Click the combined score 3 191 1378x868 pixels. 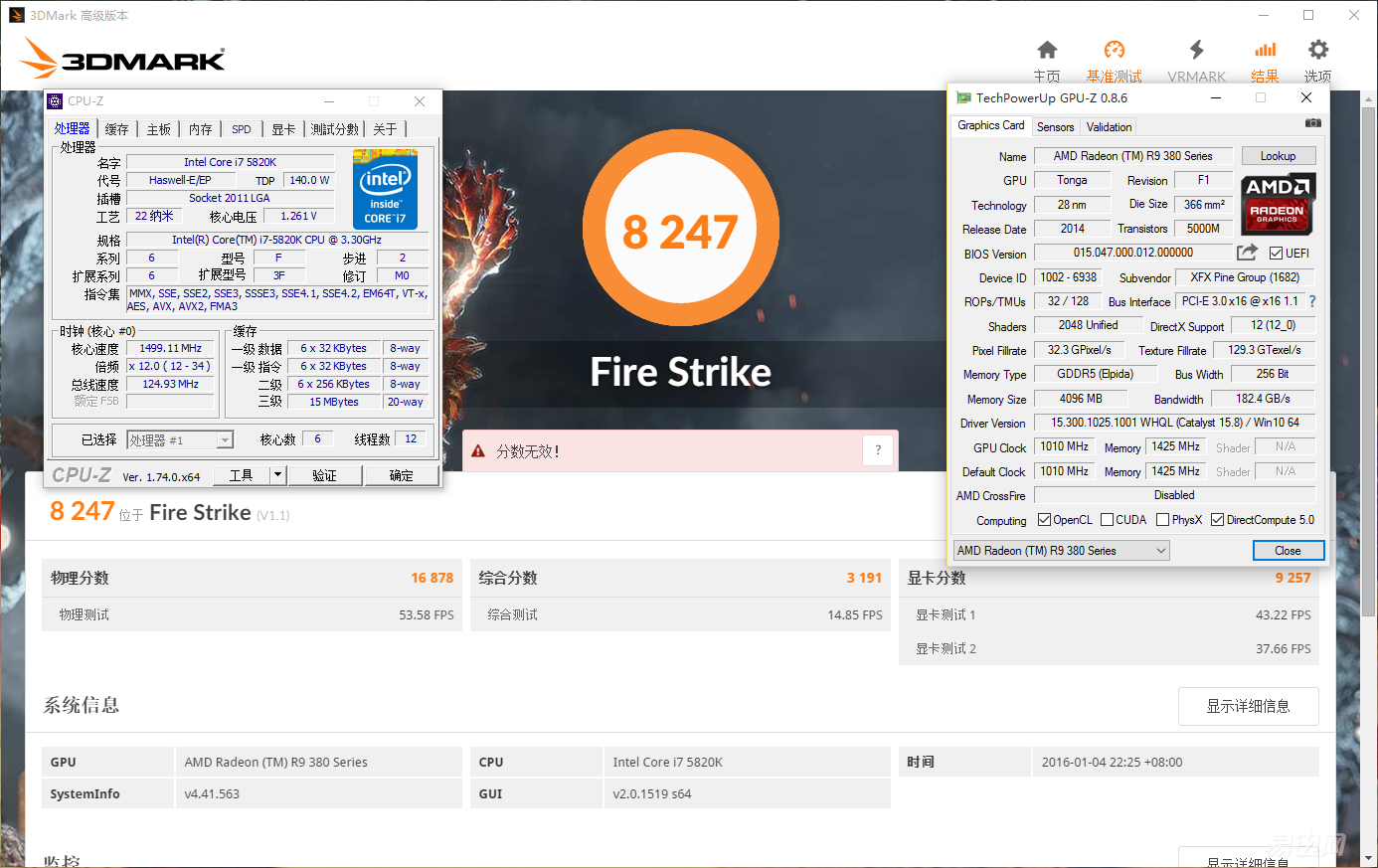[864, 578]
